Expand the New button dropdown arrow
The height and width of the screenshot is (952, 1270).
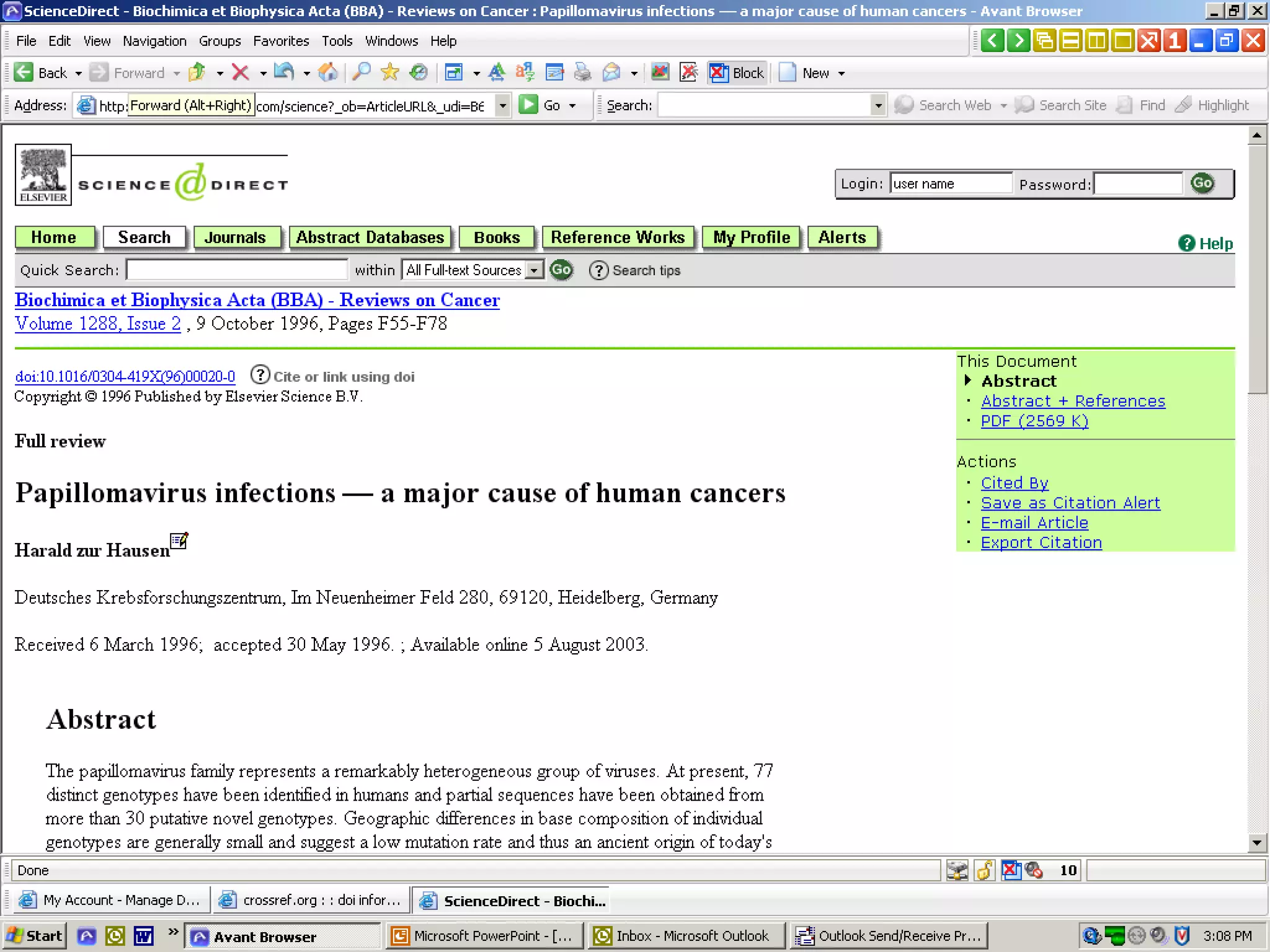pos(841,73)
